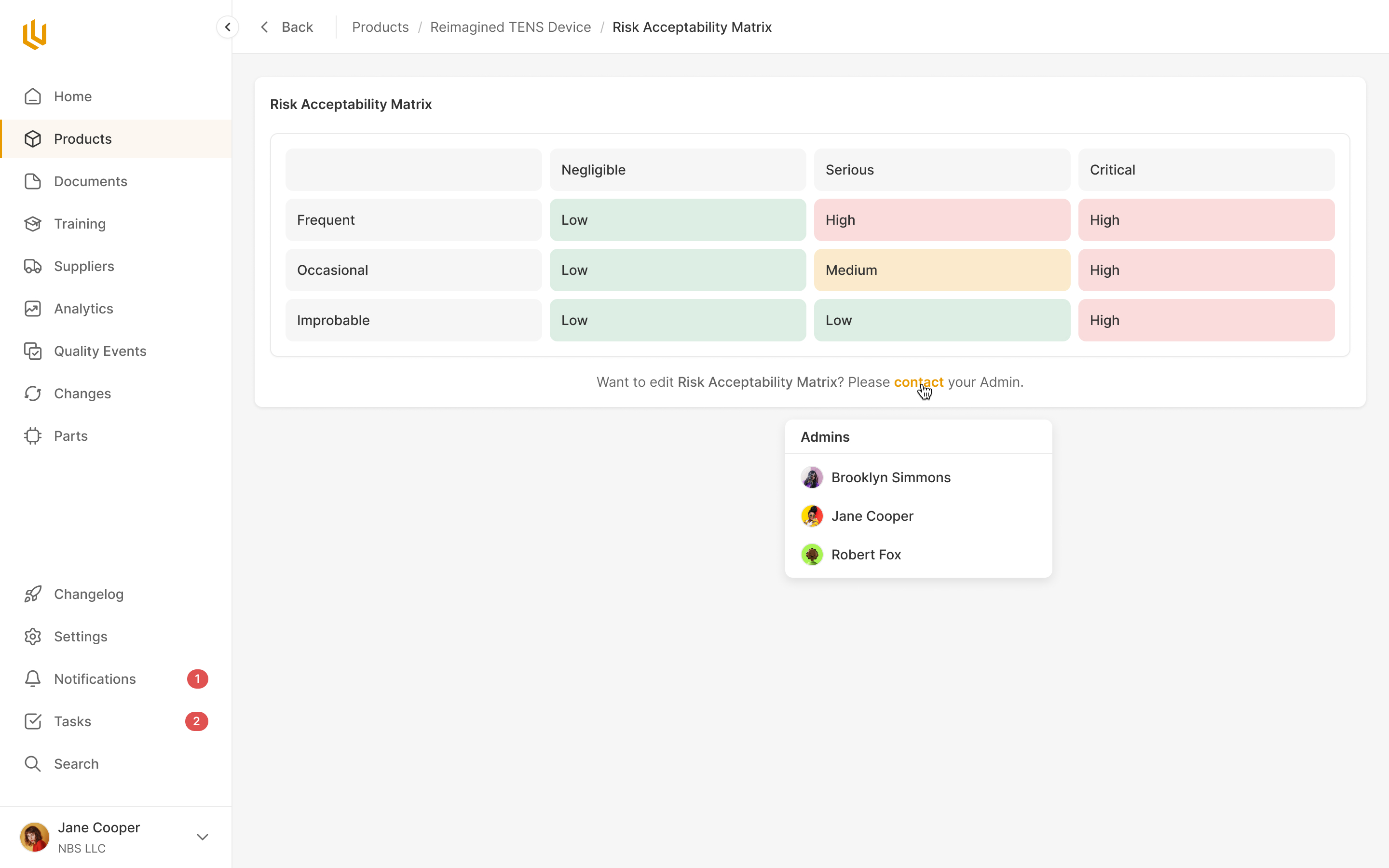Viewport: 1389px width, 868px height.
Task: Click the Tasks checkbox icon
Action: 33,721
